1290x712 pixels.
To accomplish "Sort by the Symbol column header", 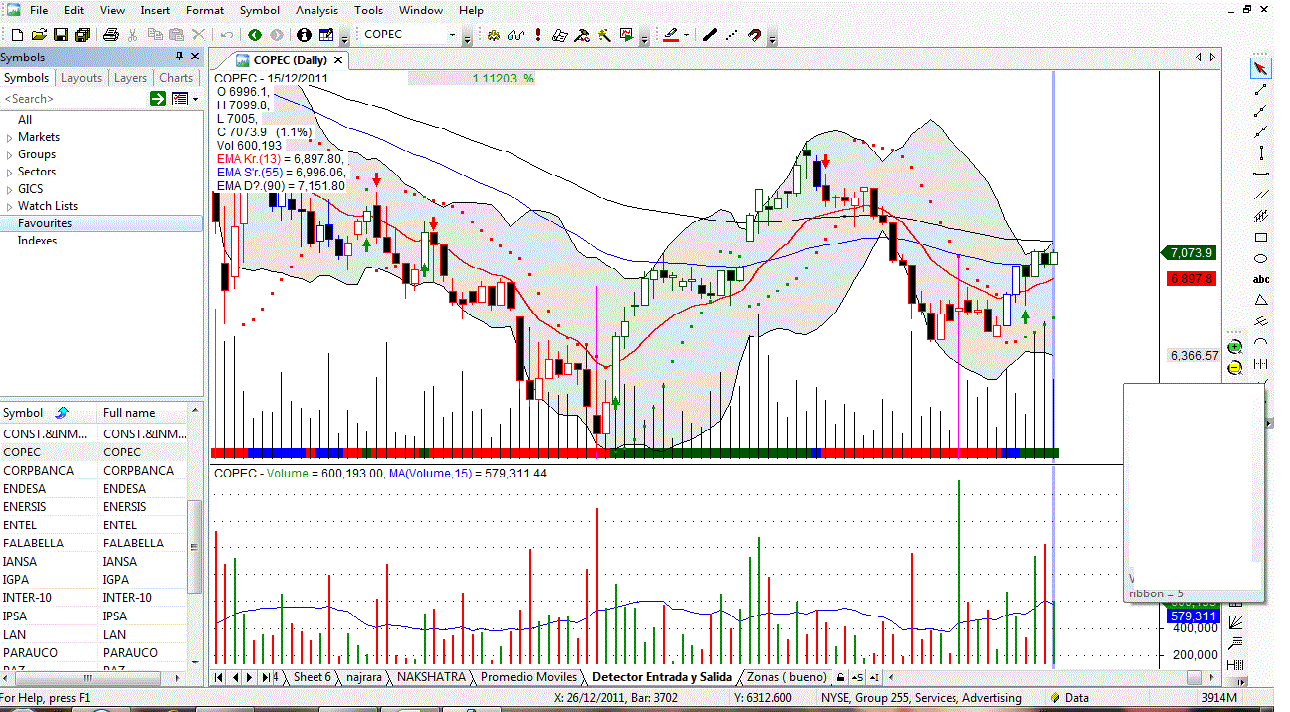I will point(49,413).
